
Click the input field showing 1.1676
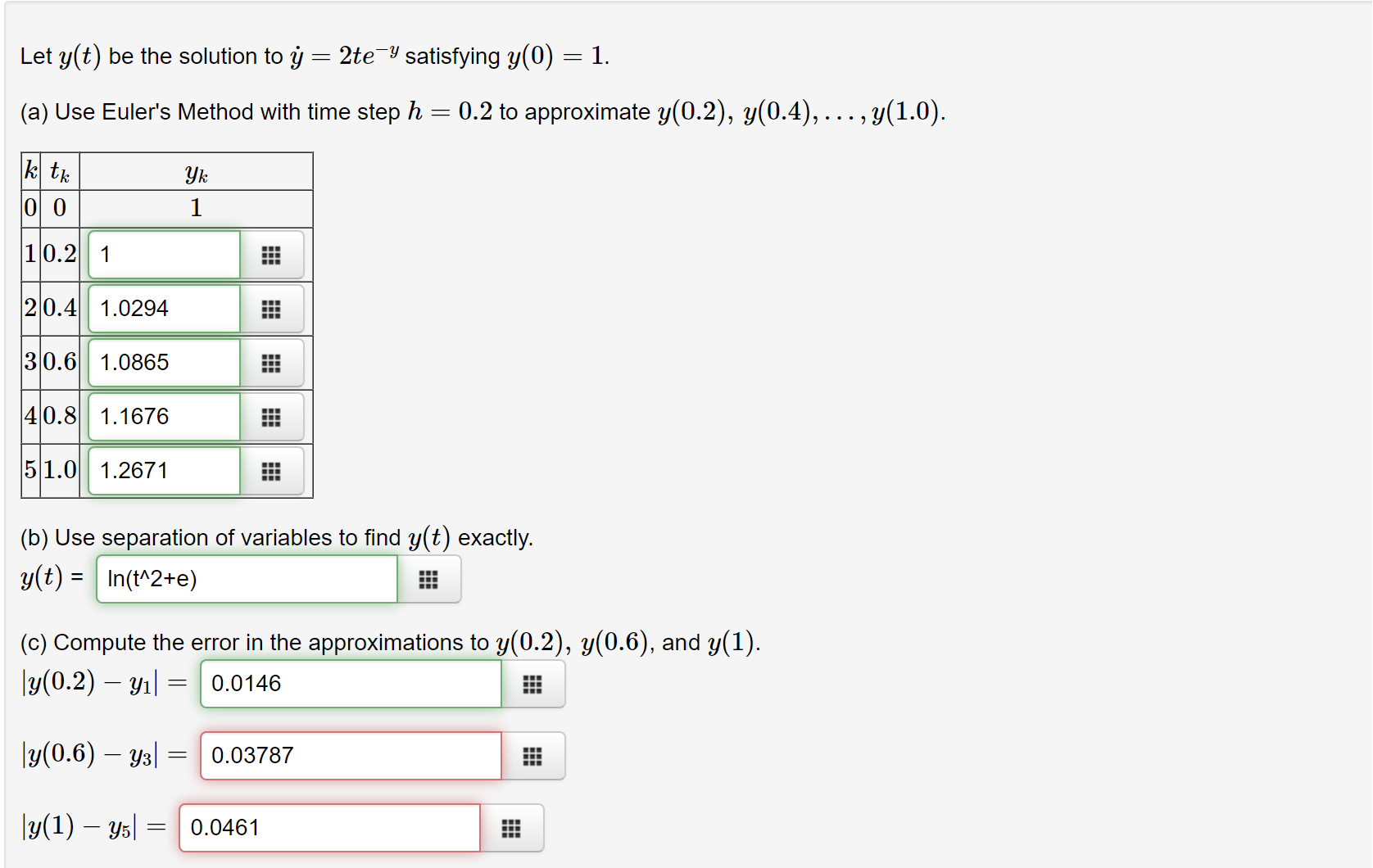[x=163, y=417]
